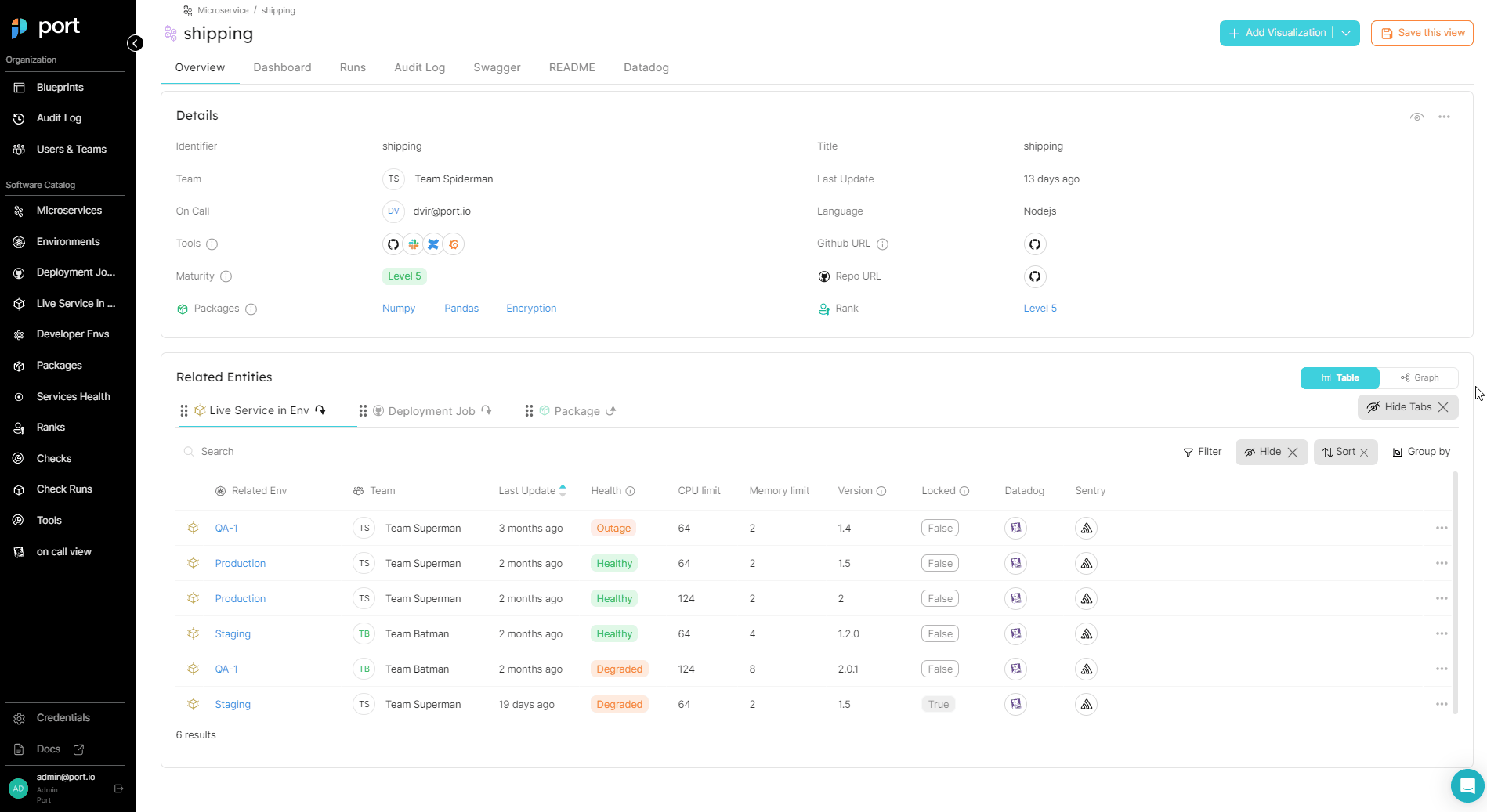The height and width of the screenshot is (812, 1487).
Task: Open the Slack tool icon in the Tools row
Action: pyautogui.click(x=414, y=244)
